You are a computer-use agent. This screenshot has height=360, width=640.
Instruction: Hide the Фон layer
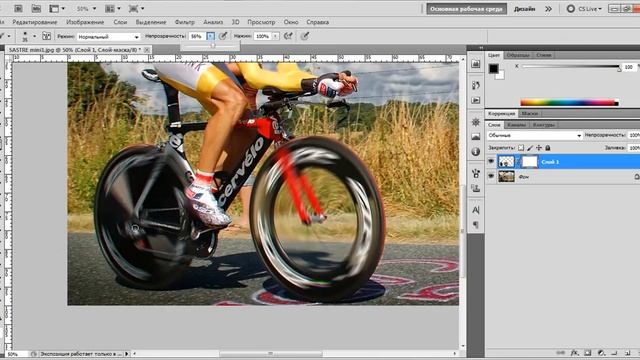(x=491, y=176)
